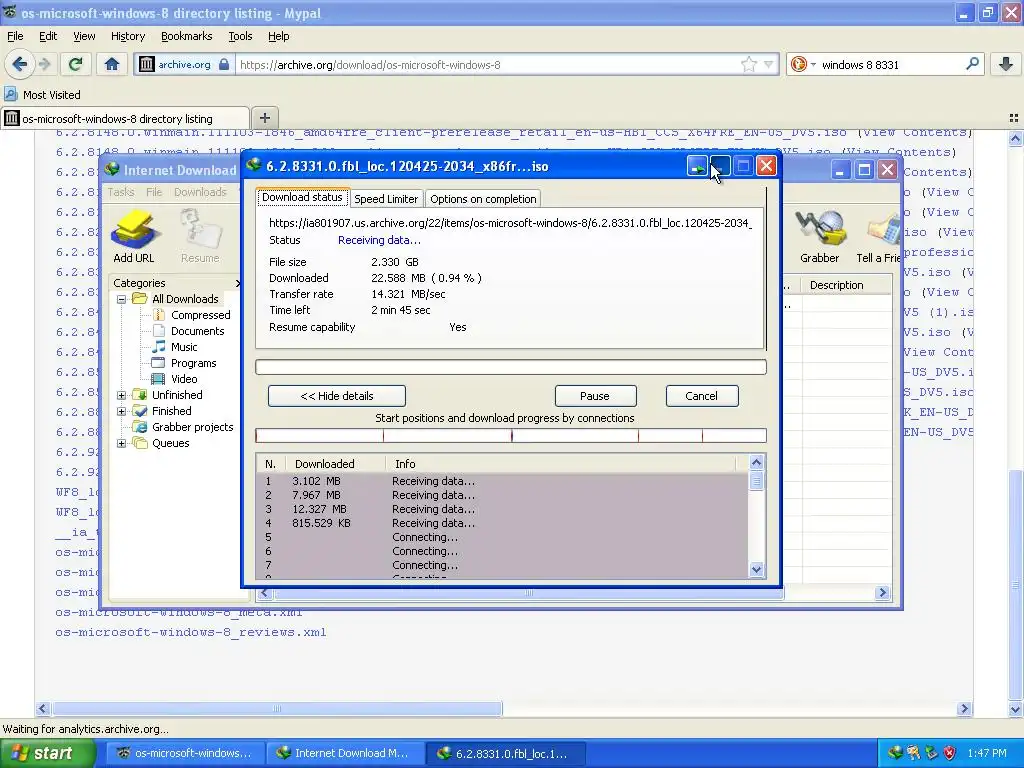Click the browser page scroll down arrow
1024x768 pixels.
[x=1015, y=709]
